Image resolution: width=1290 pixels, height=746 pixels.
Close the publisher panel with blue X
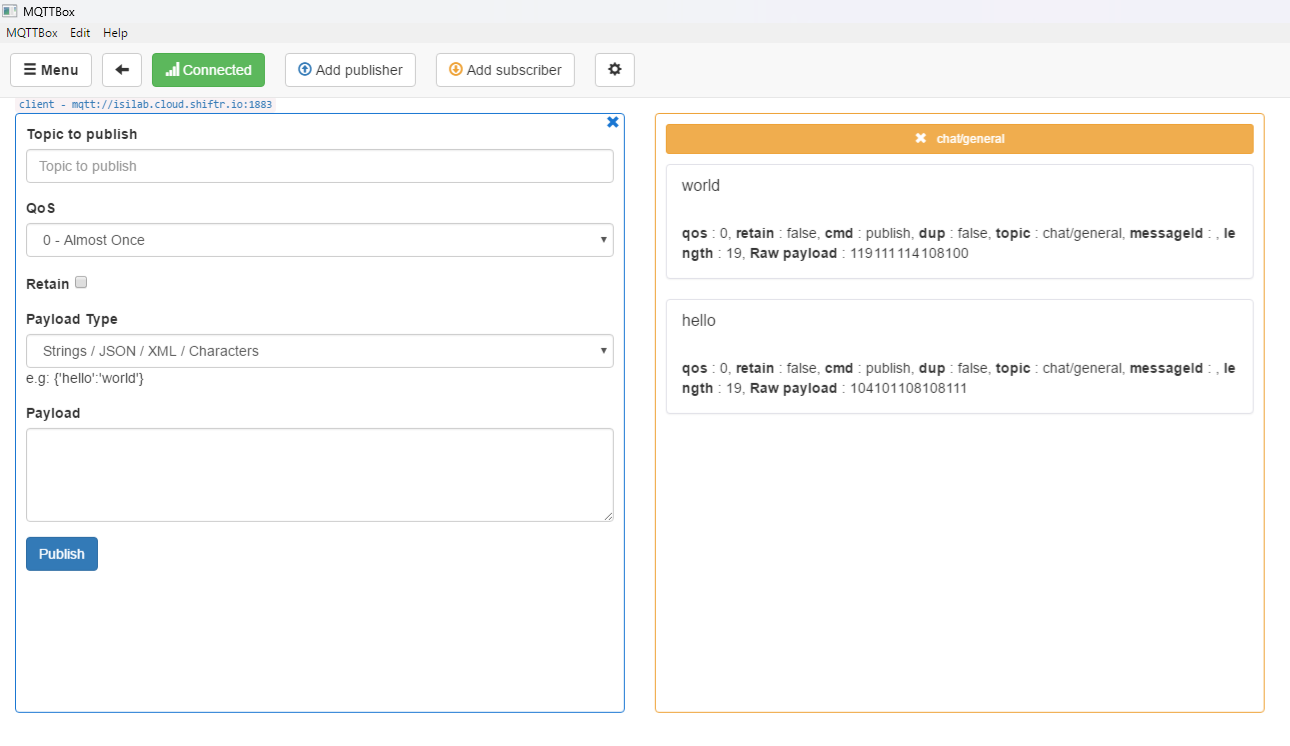tap(613, 122)
